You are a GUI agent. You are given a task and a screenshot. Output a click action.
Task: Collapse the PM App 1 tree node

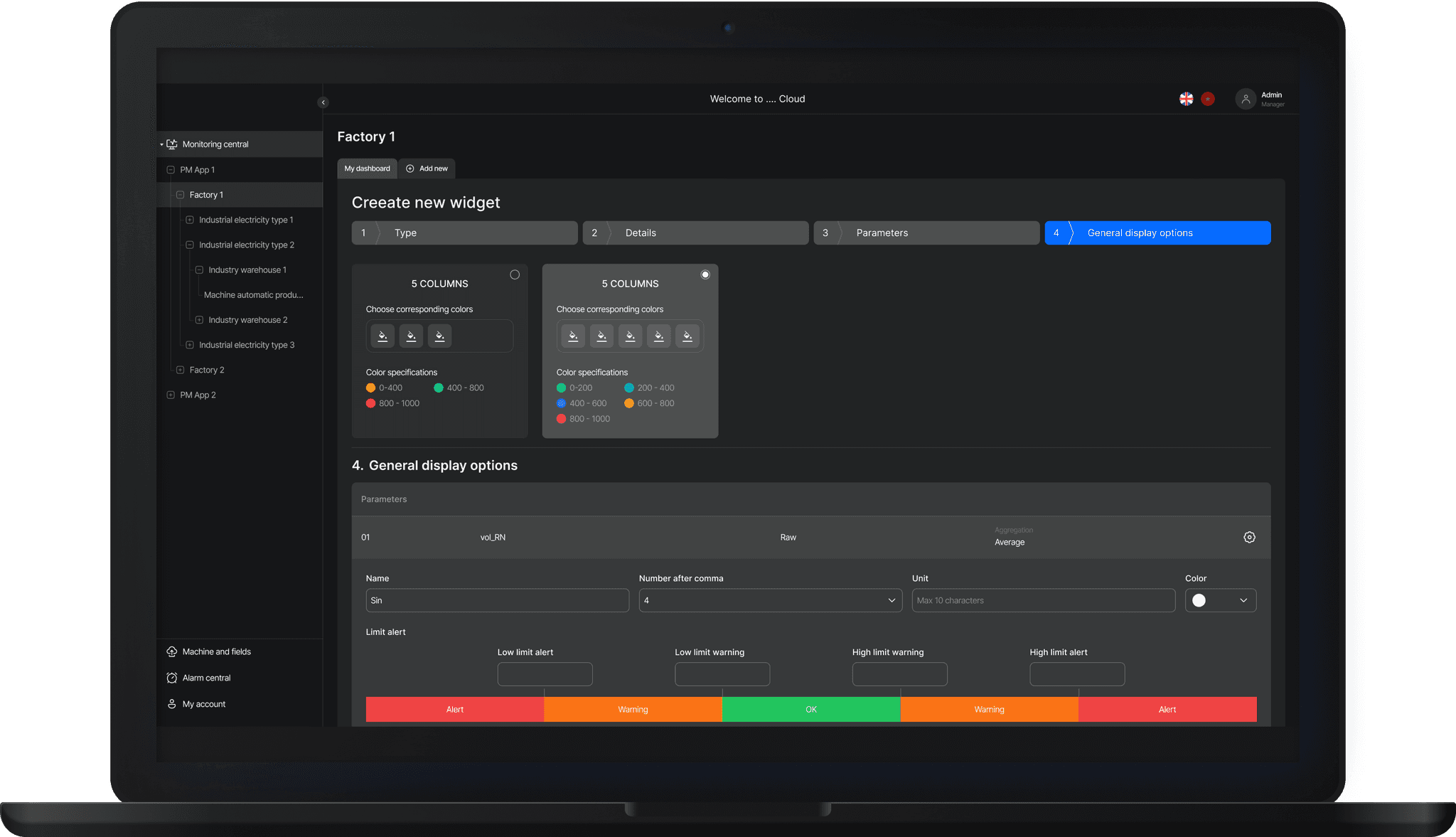coord(171,170)
